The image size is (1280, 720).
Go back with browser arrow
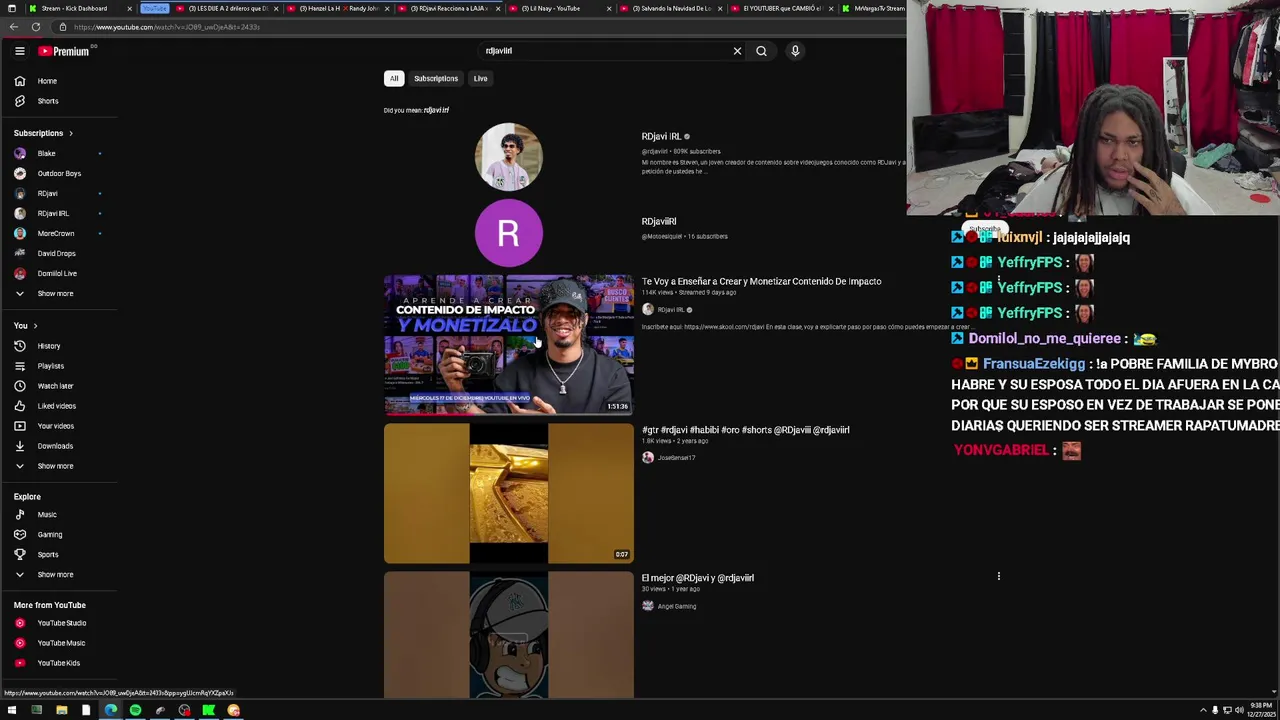tap(13, 27)
